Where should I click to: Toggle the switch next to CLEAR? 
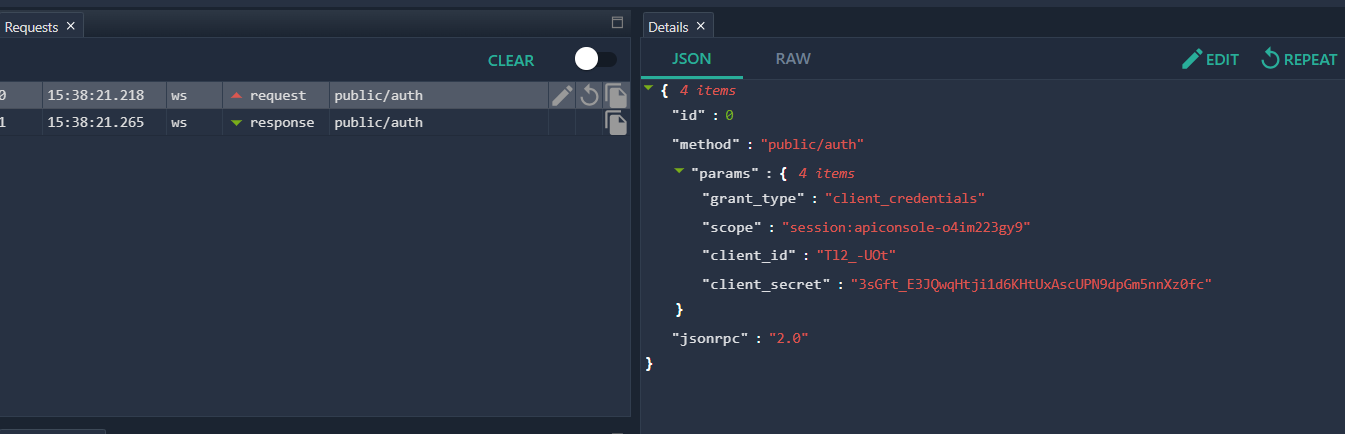(x=595, y=60)
